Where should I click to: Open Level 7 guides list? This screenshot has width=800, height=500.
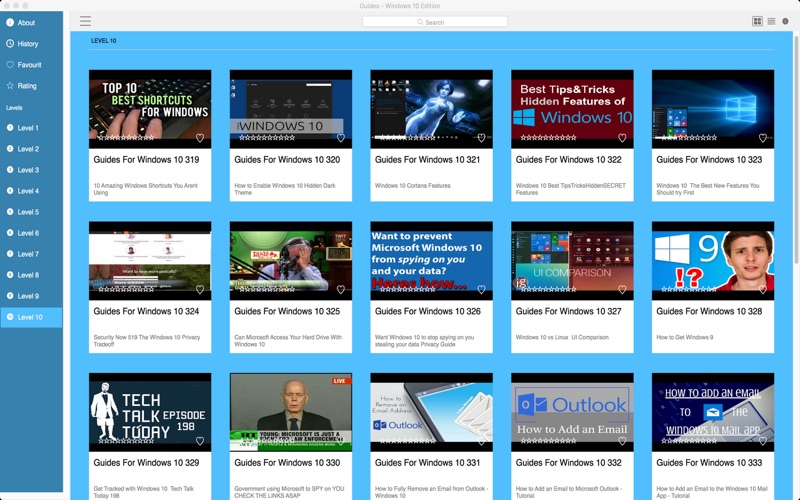point(31,254)
